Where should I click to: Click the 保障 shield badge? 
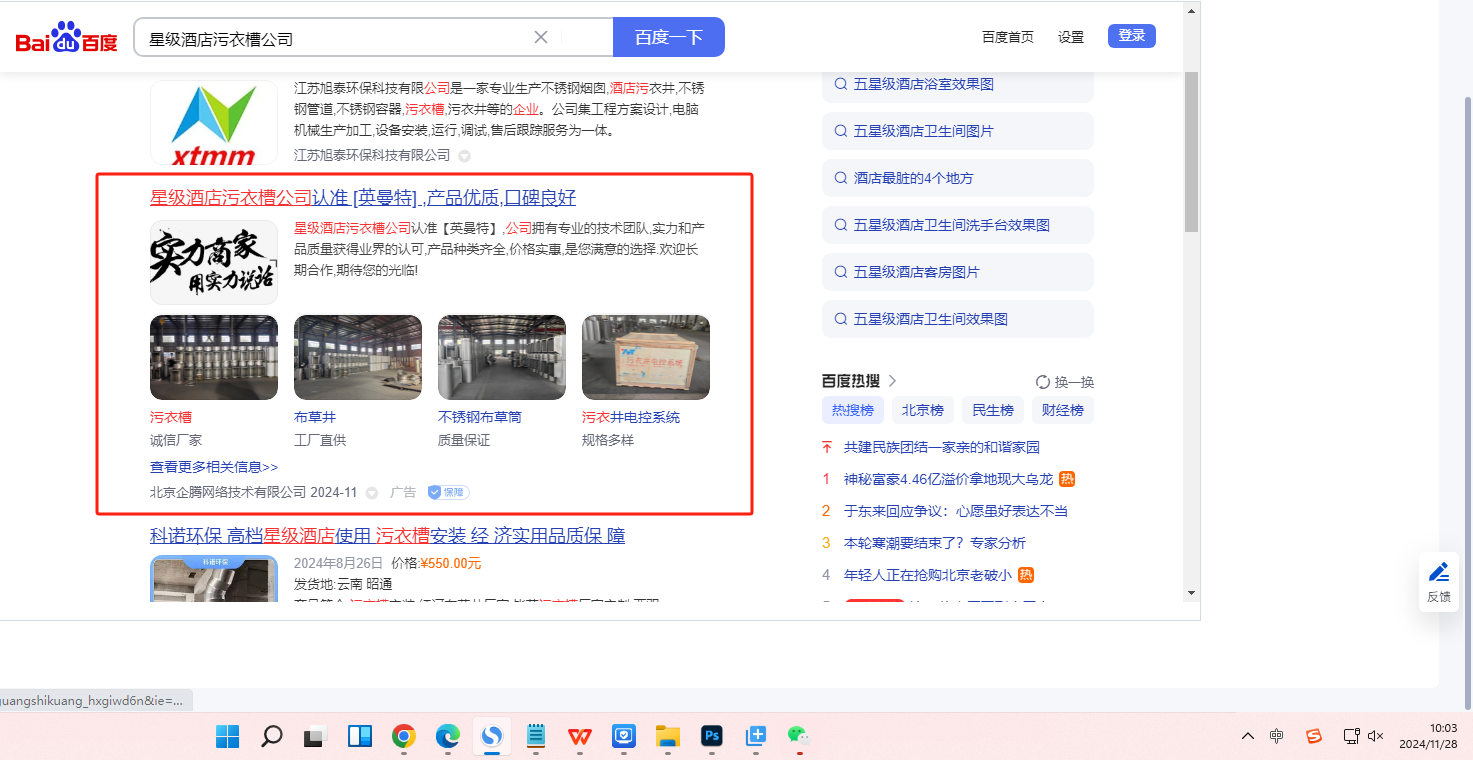448,492
